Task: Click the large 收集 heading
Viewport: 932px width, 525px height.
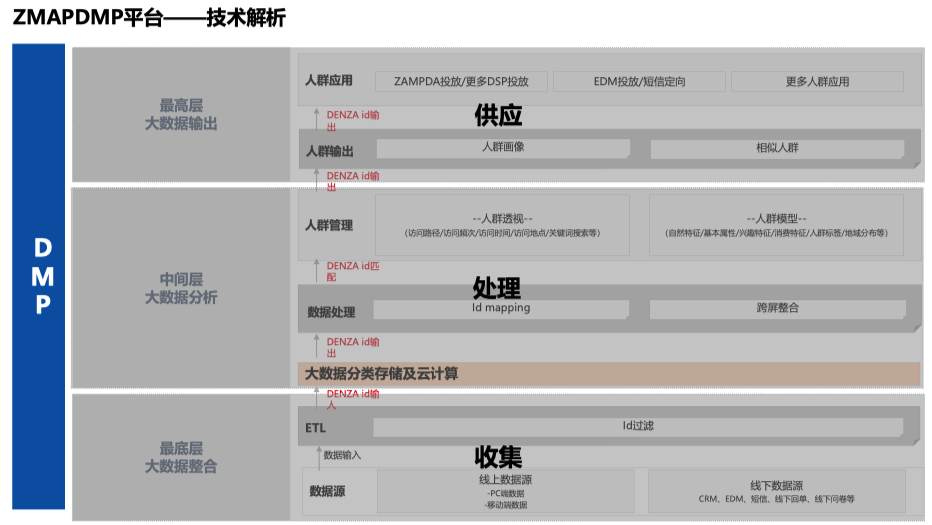Action: coord(498,457)
